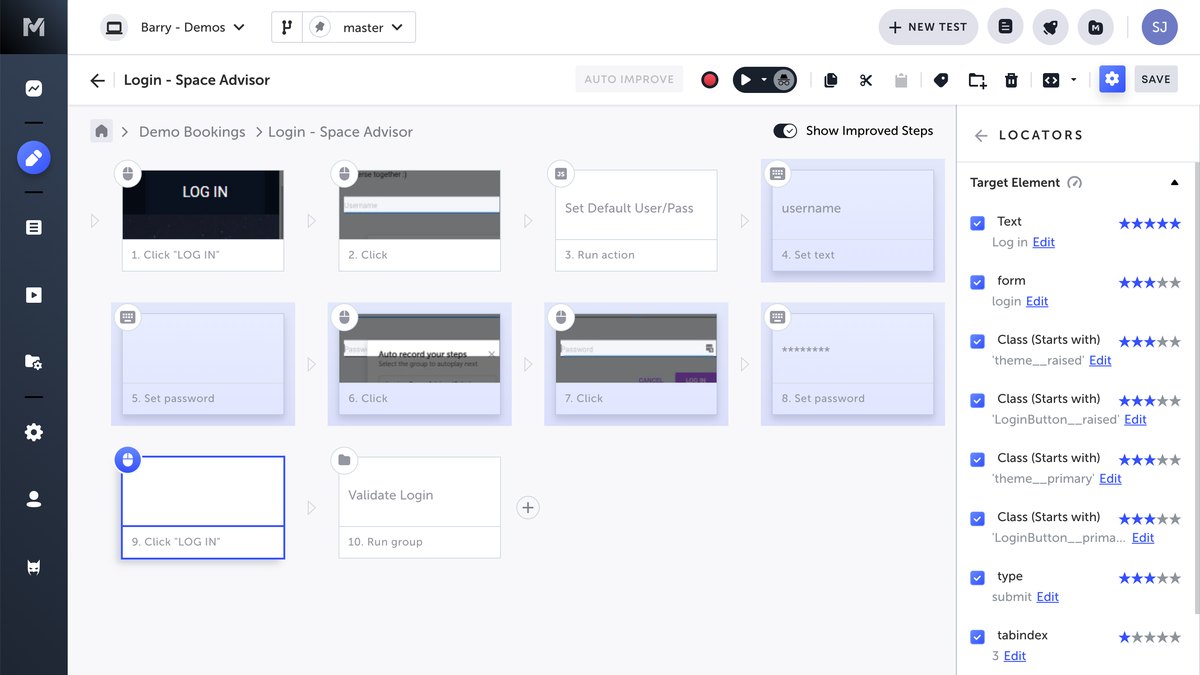Open the Validate Login group step
The width and height of the screenshot is (1200, 675).
[420, 507]
